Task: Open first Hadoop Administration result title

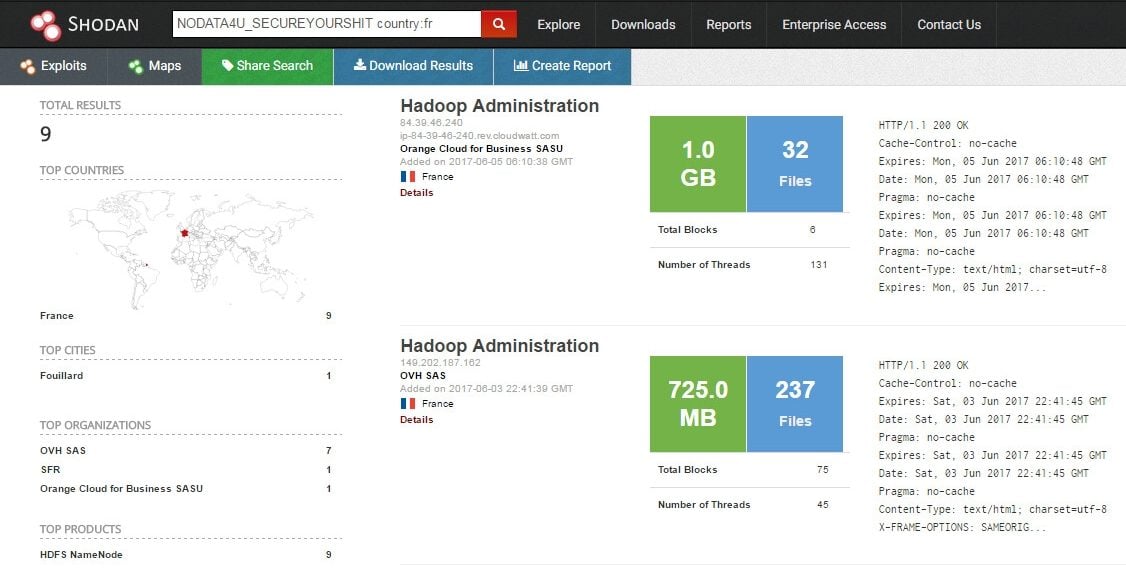Action: click(500, 106)
